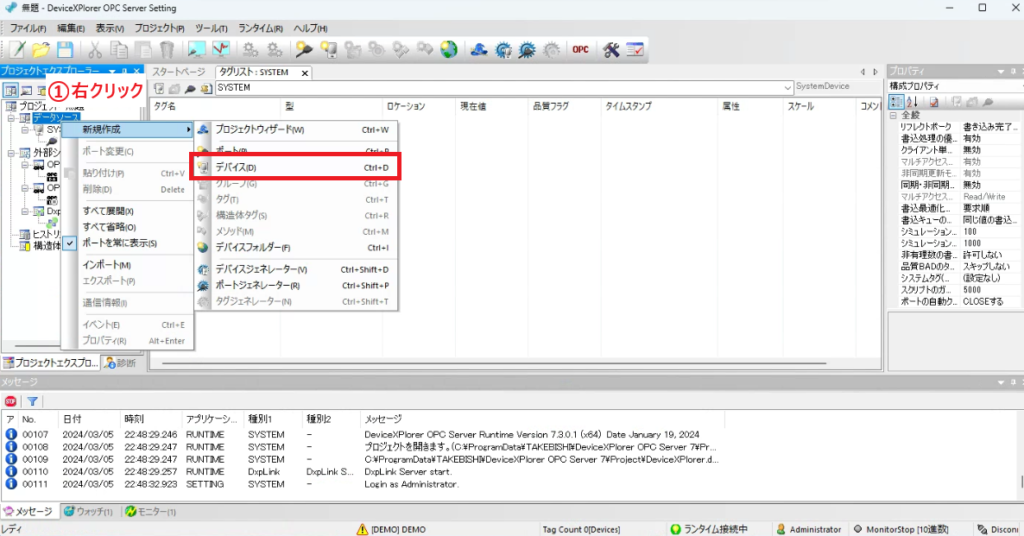Select 新規作成 in the context menu

(x=127, y=129)
